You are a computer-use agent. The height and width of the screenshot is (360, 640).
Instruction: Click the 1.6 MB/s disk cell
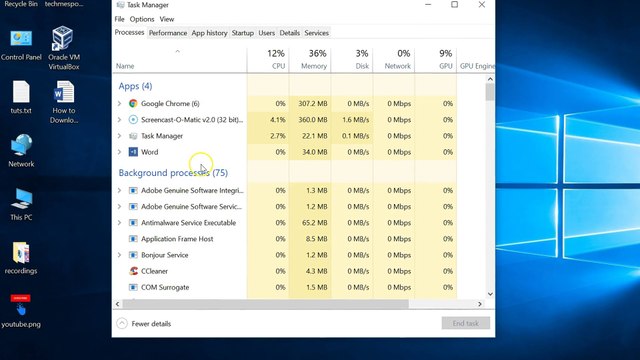(x=352, y=120)
